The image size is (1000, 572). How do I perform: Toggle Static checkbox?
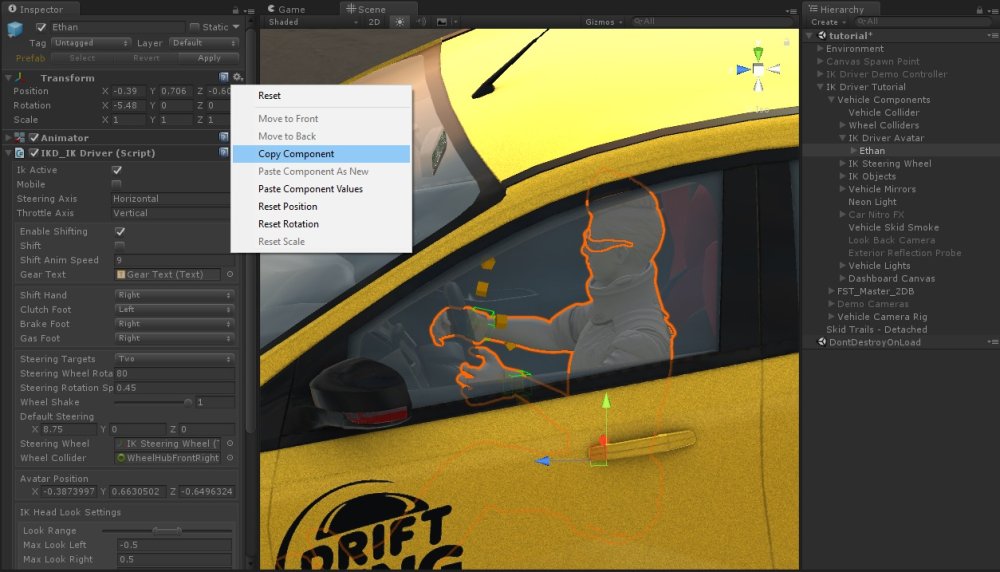[195, 27]
